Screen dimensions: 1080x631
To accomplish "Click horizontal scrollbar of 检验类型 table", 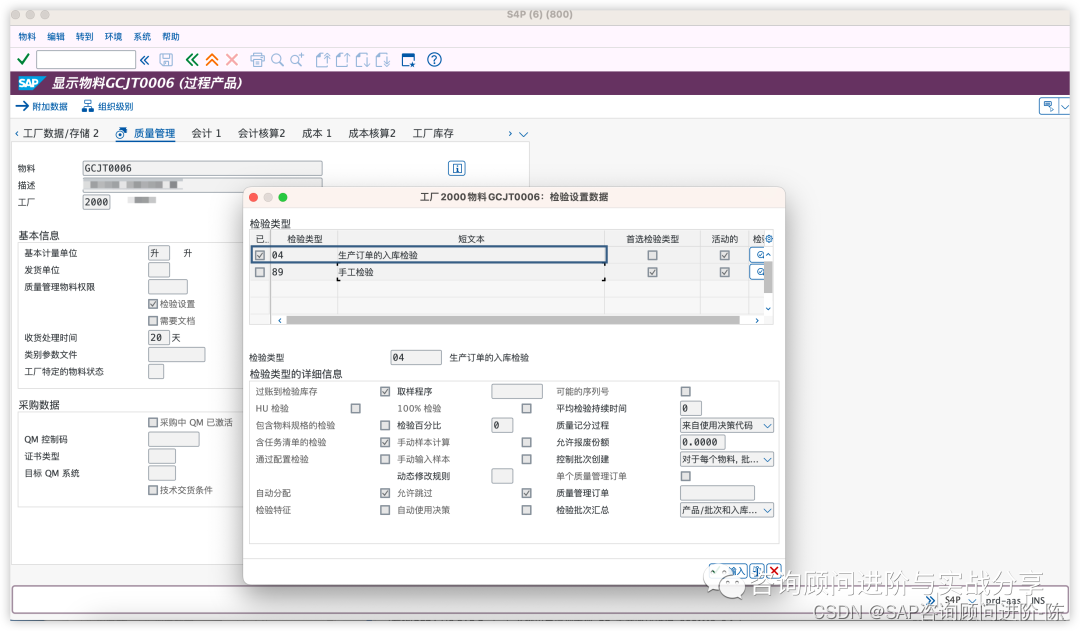I will pyautogui.click(x=512, y=320).
